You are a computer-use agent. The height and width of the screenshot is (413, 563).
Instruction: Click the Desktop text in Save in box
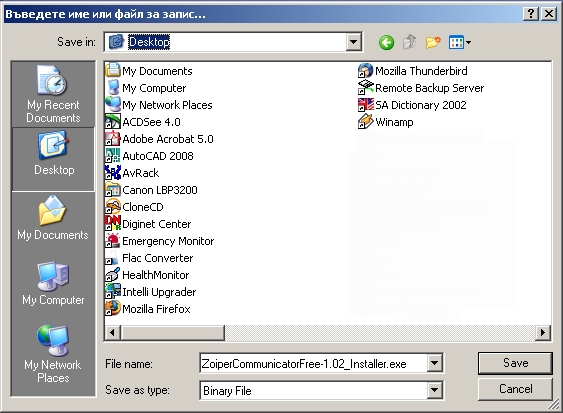coord(149,42)
